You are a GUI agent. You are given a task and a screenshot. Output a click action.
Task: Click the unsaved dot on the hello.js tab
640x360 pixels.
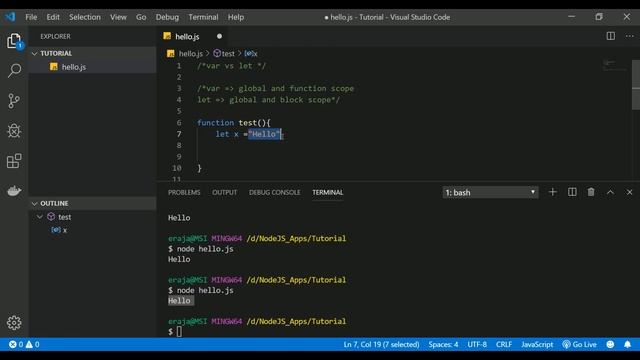(x=219, y=36)
